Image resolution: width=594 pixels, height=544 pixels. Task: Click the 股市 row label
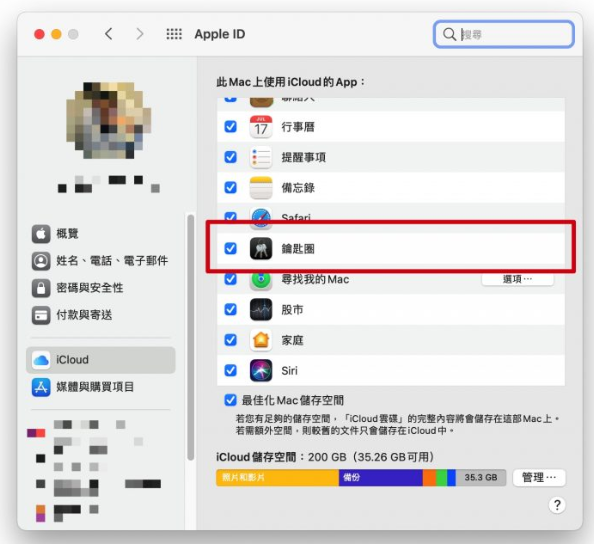click(292, 310)
